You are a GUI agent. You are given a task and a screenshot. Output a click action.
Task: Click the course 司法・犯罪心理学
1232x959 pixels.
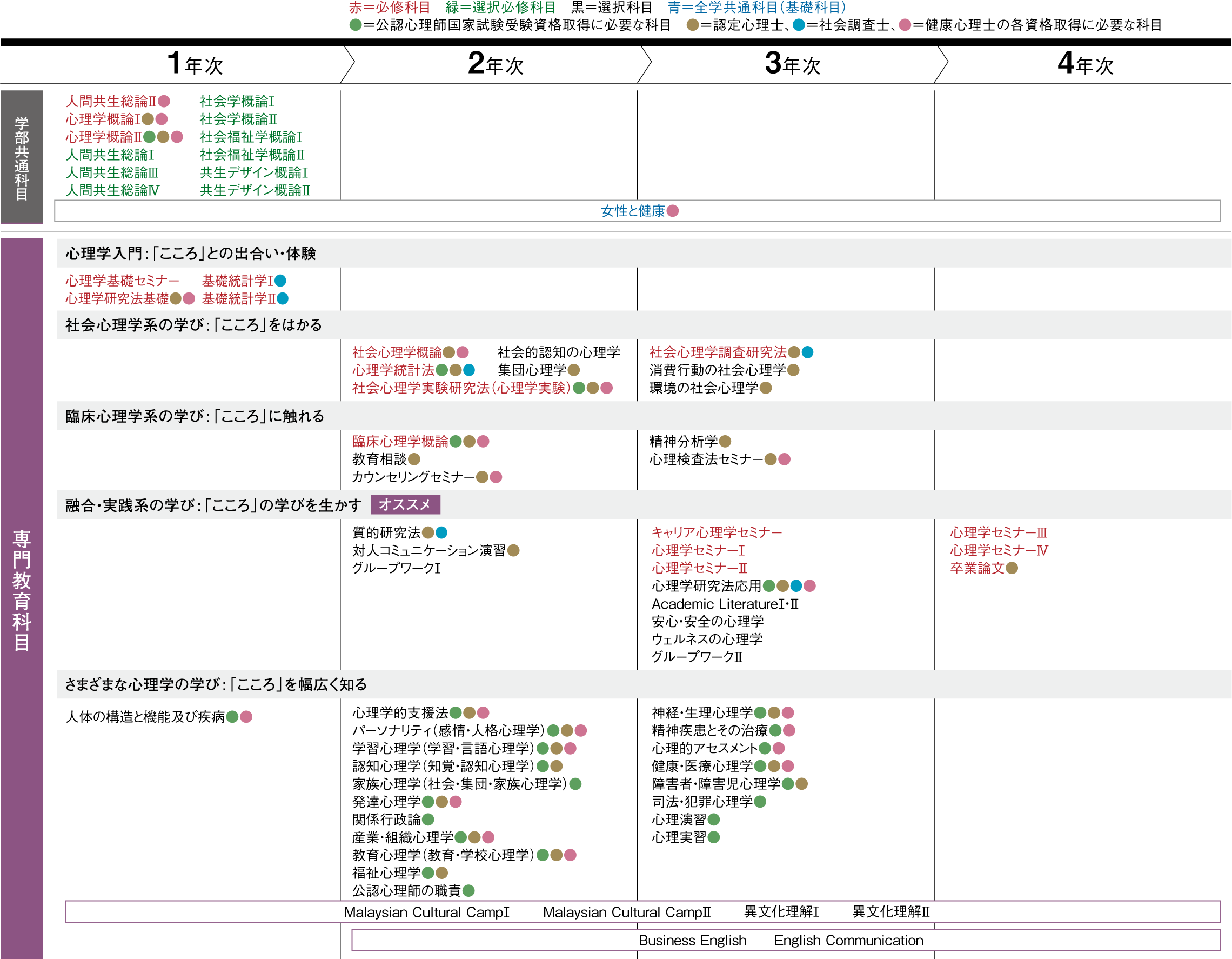coord(702,802)
